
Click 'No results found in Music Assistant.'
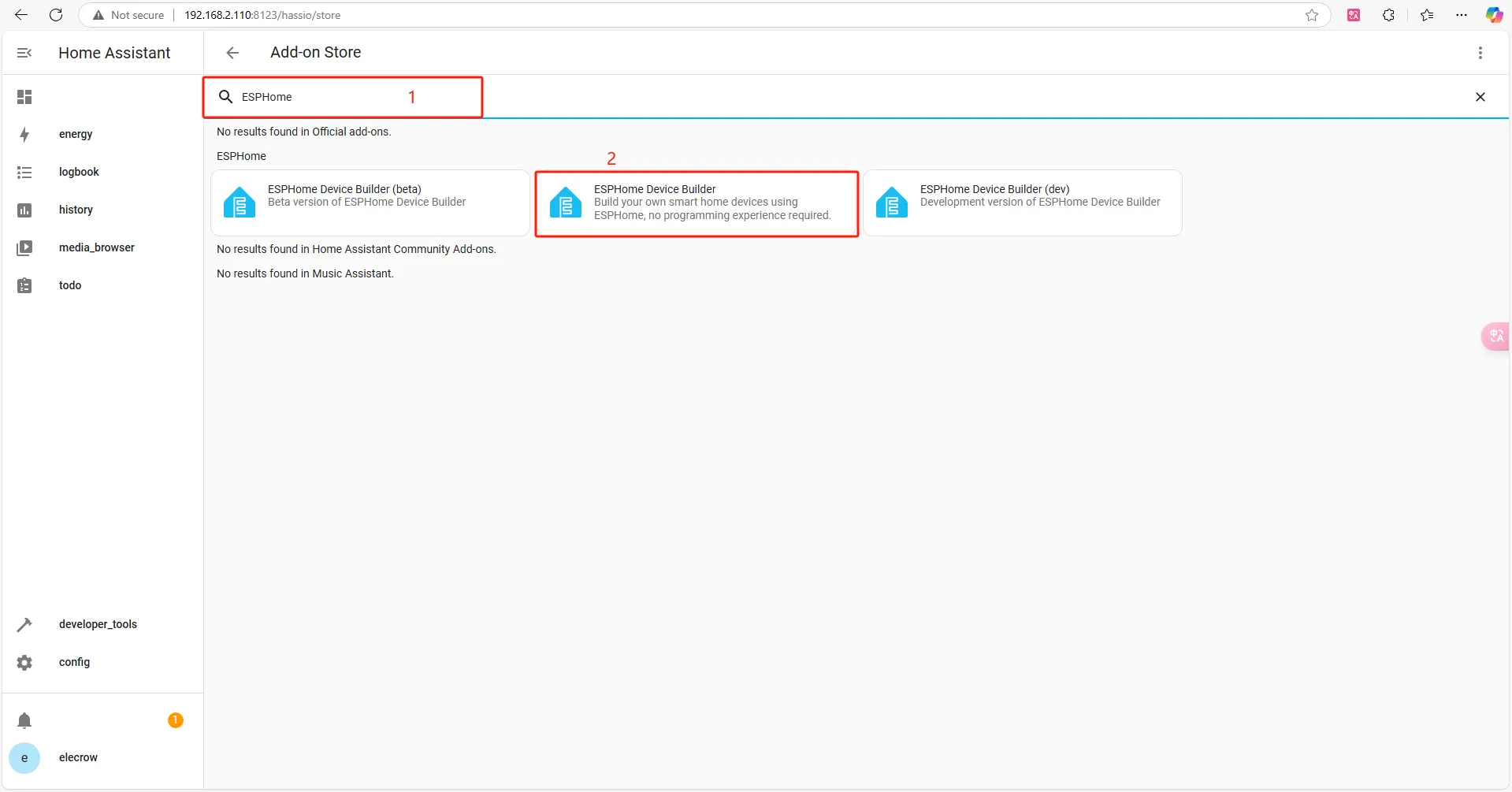pos(305,273)
